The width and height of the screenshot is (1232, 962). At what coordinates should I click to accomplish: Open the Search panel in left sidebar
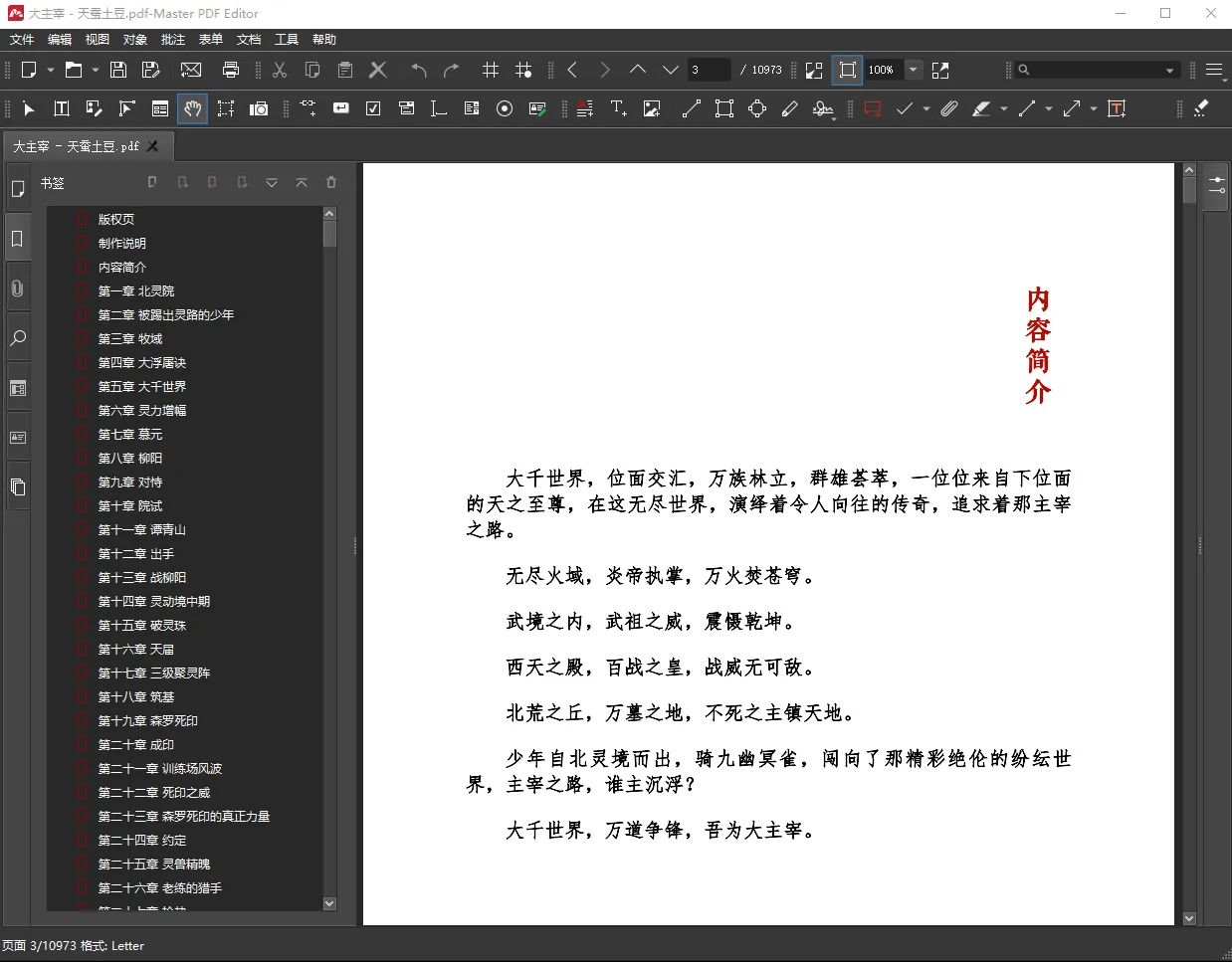pyautogui.click(x=18, y=338)
